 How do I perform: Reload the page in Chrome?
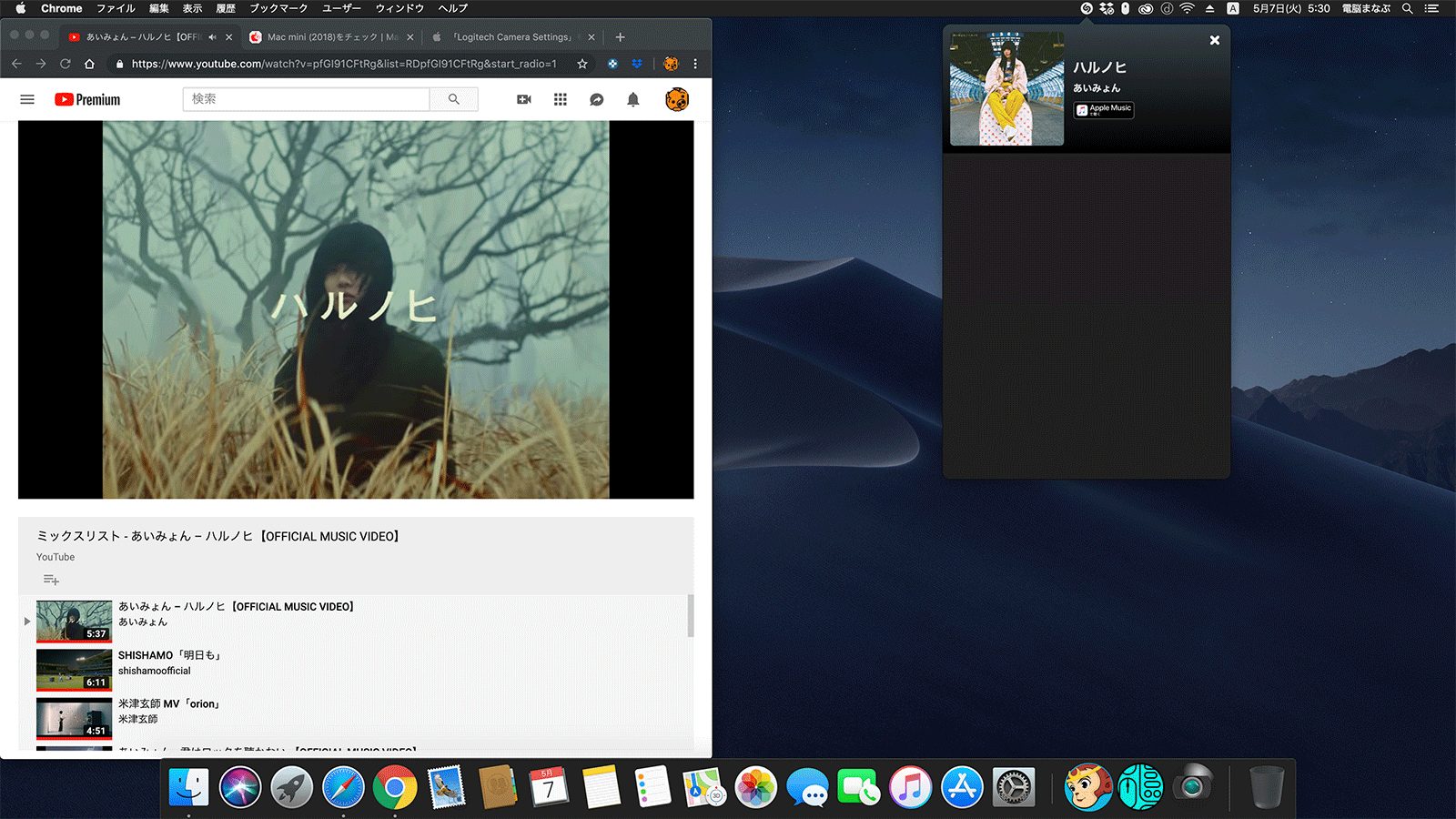(65, 64)
